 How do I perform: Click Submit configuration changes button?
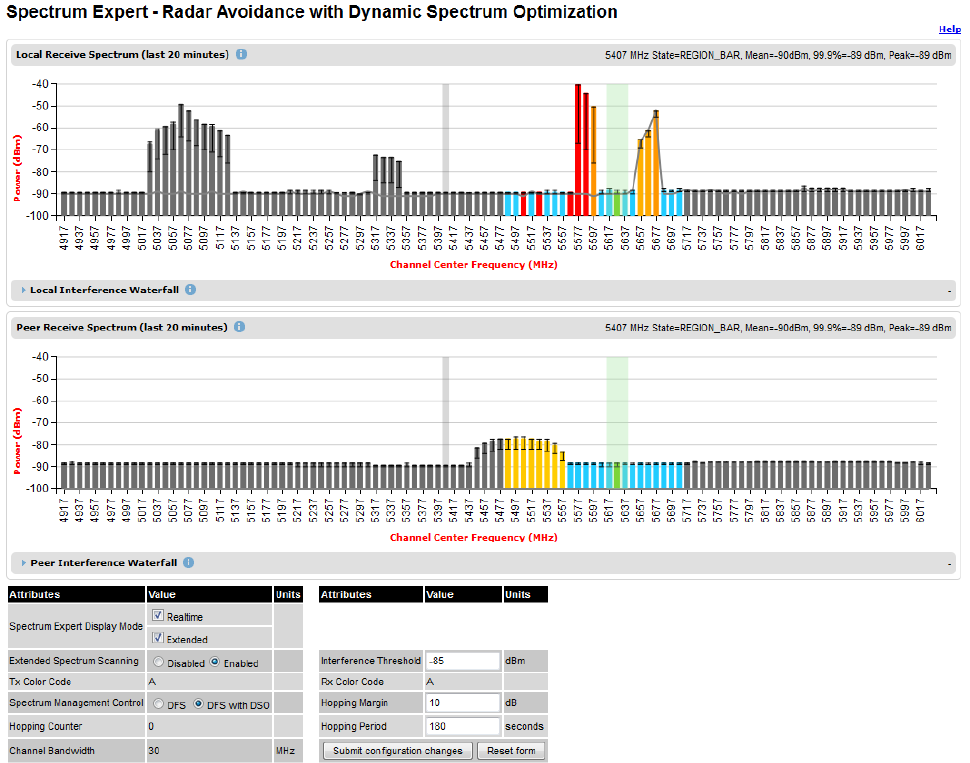pyautogui.click(x=398, y=751)
